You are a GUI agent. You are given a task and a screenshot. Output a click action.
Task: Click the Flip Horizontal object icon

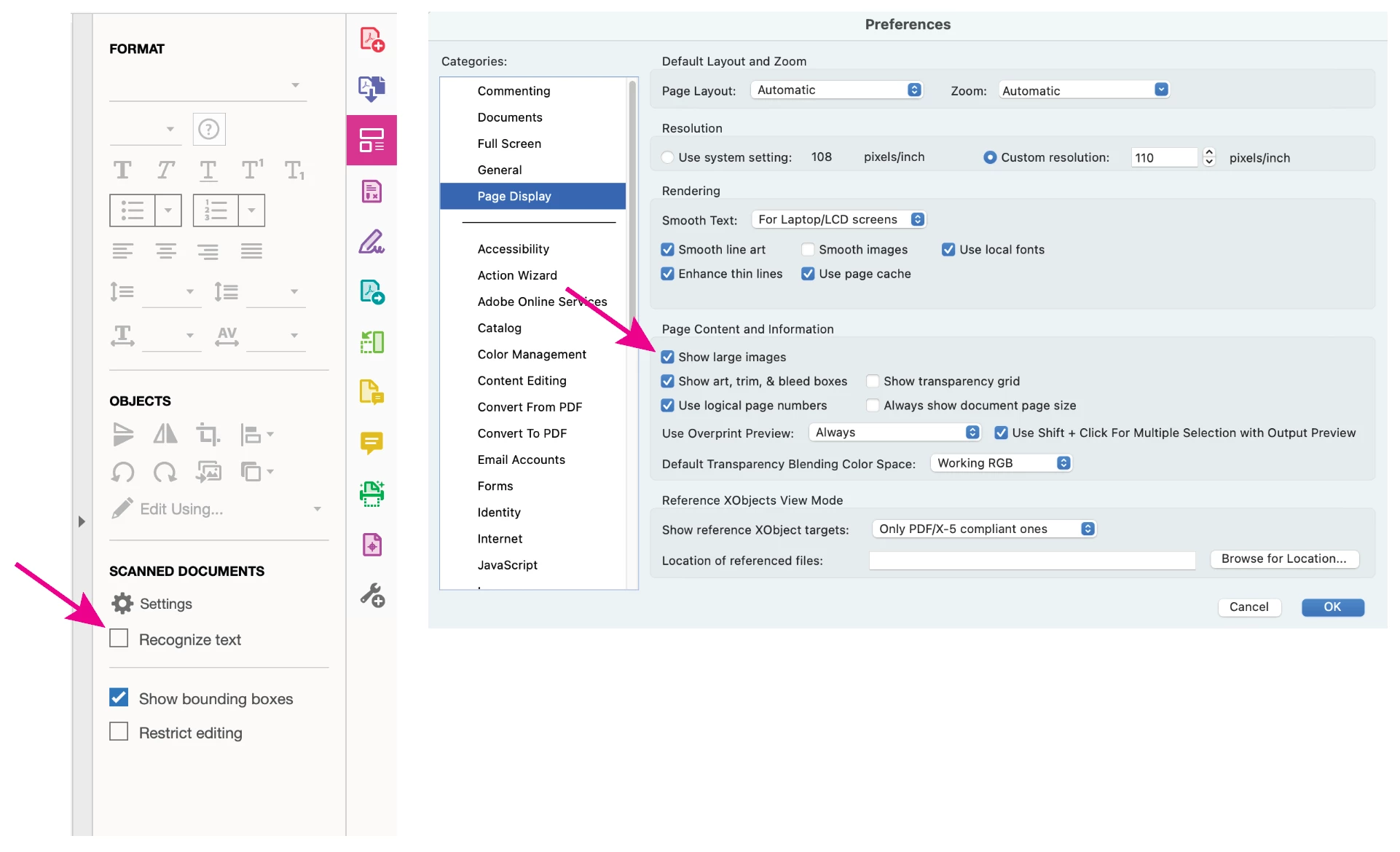tap(165, 435)
